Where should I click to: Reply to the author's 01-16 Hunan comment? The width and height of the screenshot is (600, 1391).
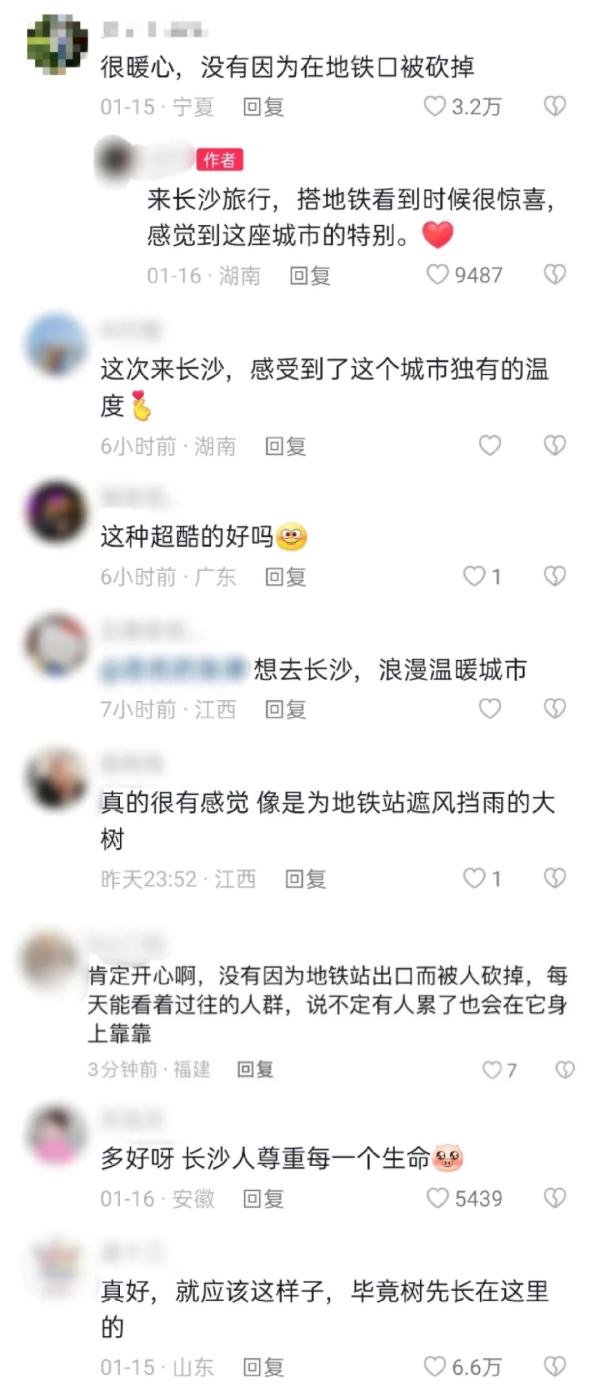[x=310, y=275]
